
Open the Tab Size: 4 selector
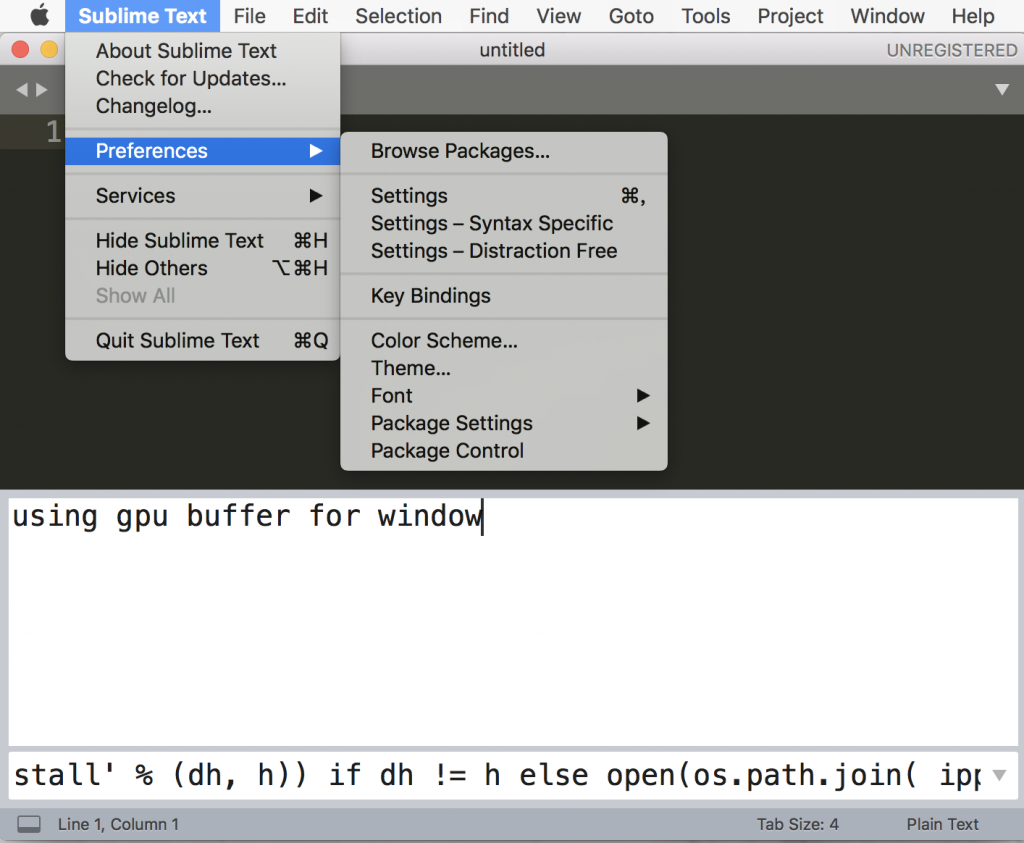coord(797,824)
